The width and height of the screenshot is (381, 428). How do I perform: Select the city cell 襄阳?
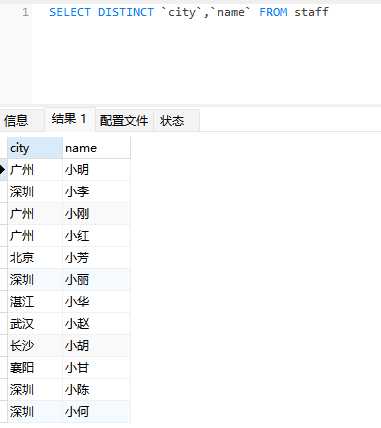[35, 368]
